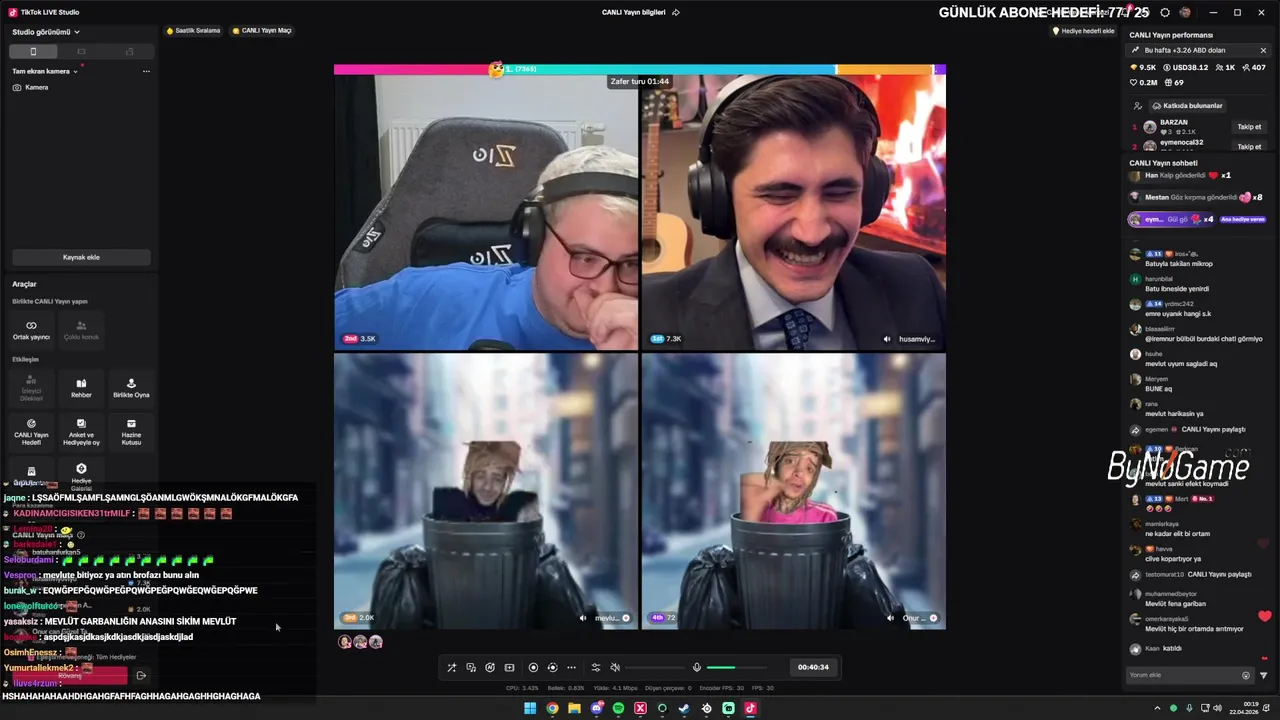Toggle mute on mevlu guest video
The width and height of the screenshot is (1280, 720).
point(583,618)
